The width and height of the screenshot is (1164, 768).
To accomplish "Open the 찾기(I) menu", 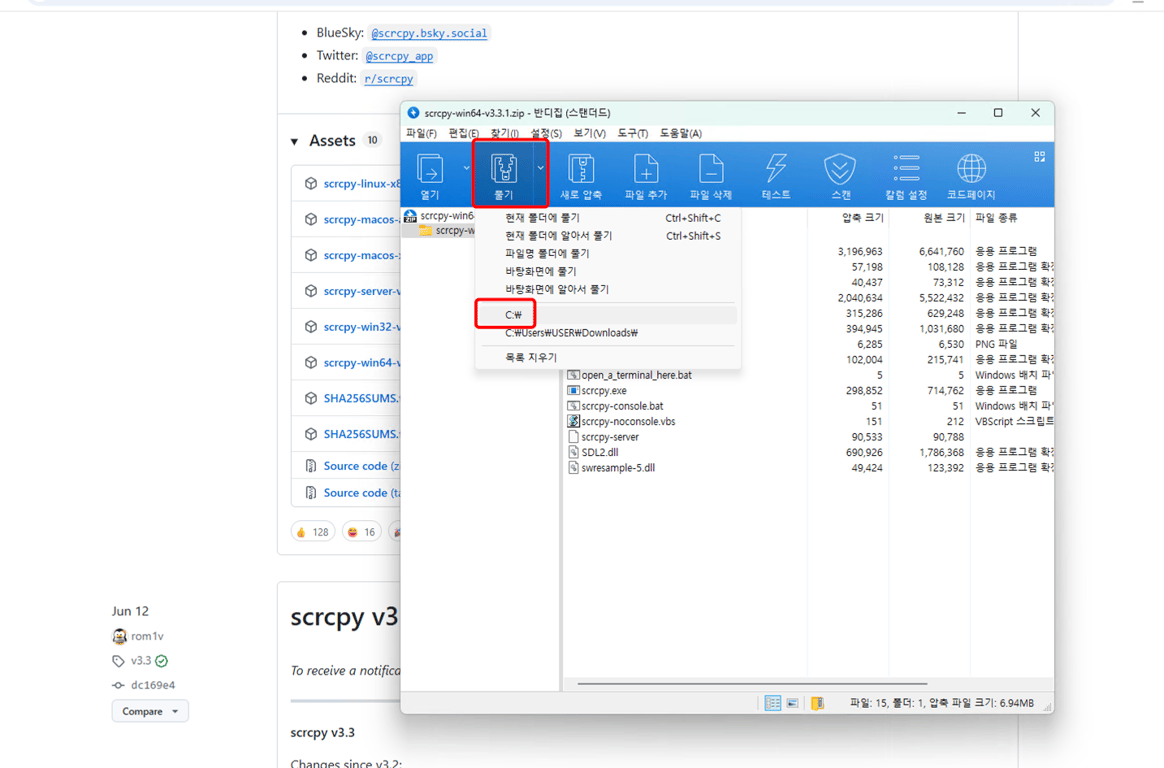I will coord(505,134).
